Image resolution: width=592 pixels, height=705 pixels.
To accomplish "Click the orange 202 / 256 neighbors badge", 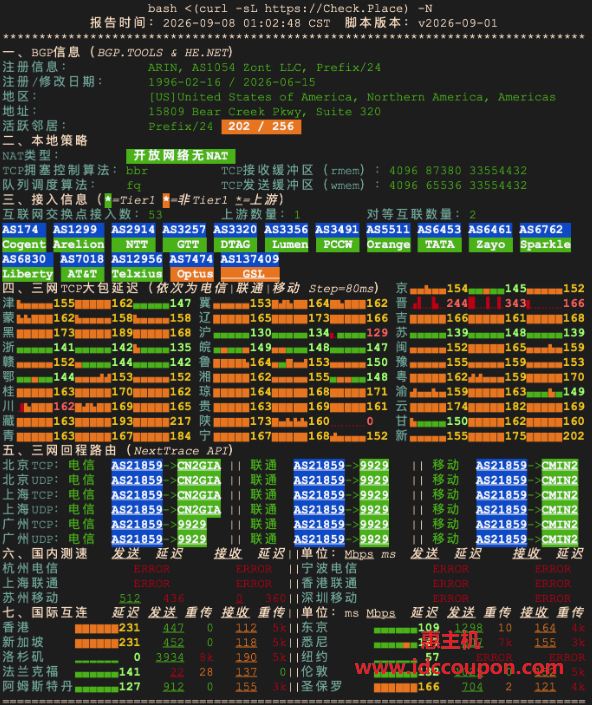I will [x=261, y=126].
